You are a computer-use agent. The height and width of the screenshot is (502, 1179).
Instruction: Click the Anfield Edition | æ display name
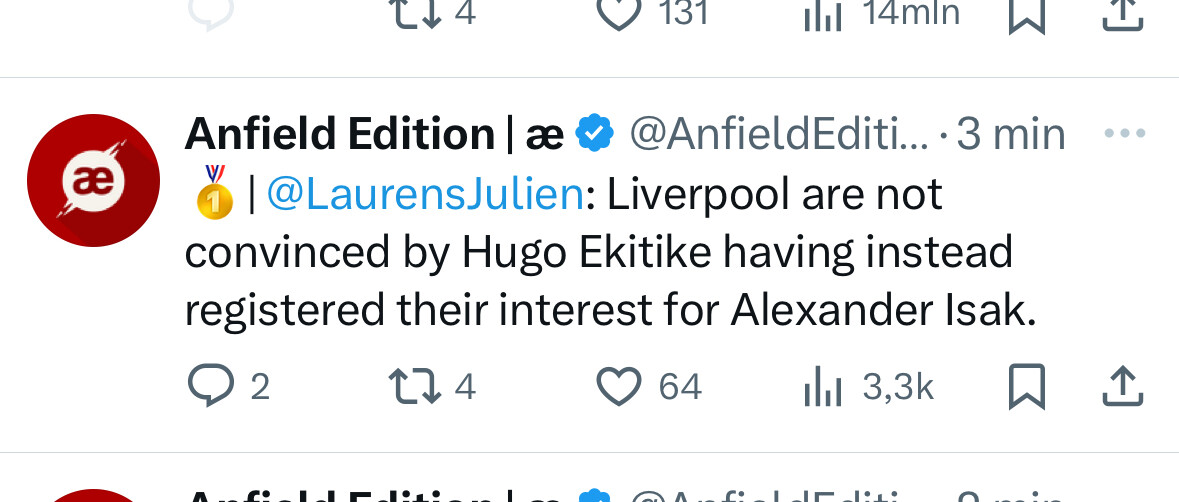(x=374, y=134)
